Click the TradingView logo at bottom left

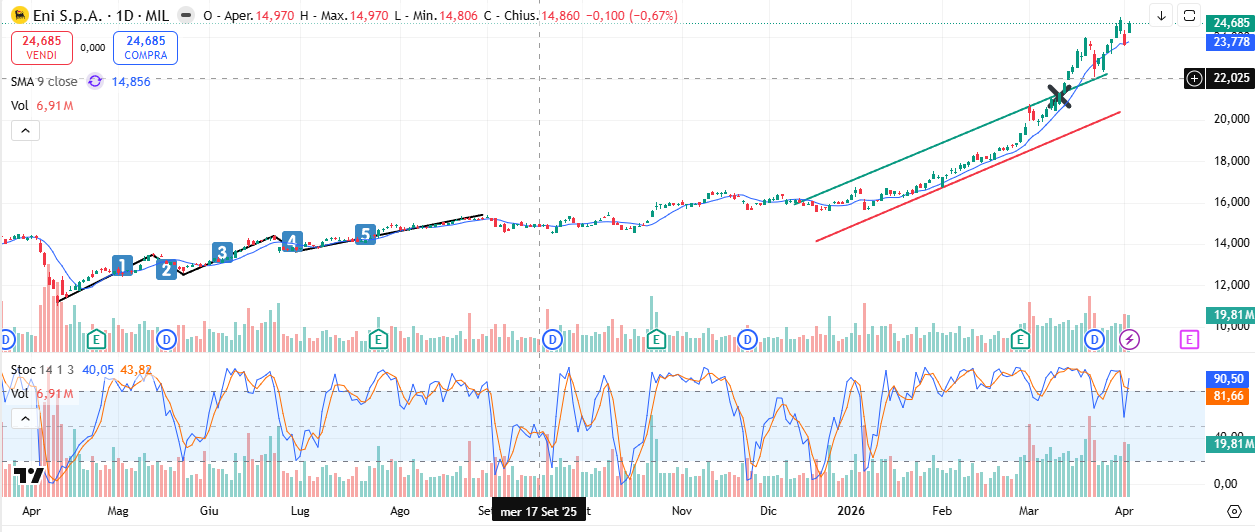pyautogui.click(x=28, y=475)
